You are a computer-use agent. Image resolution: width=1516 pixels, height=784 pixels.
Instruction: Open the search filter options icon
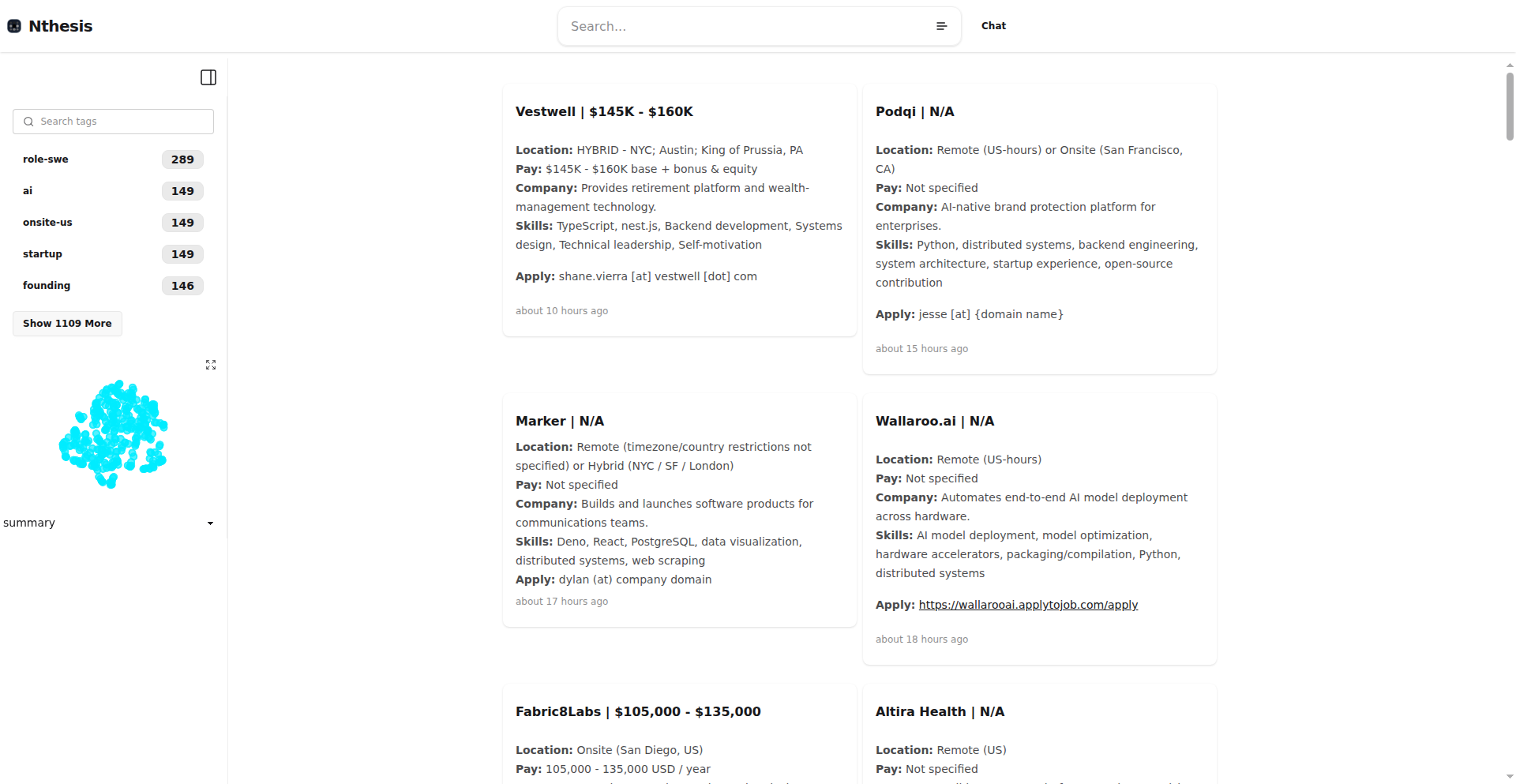941,26
